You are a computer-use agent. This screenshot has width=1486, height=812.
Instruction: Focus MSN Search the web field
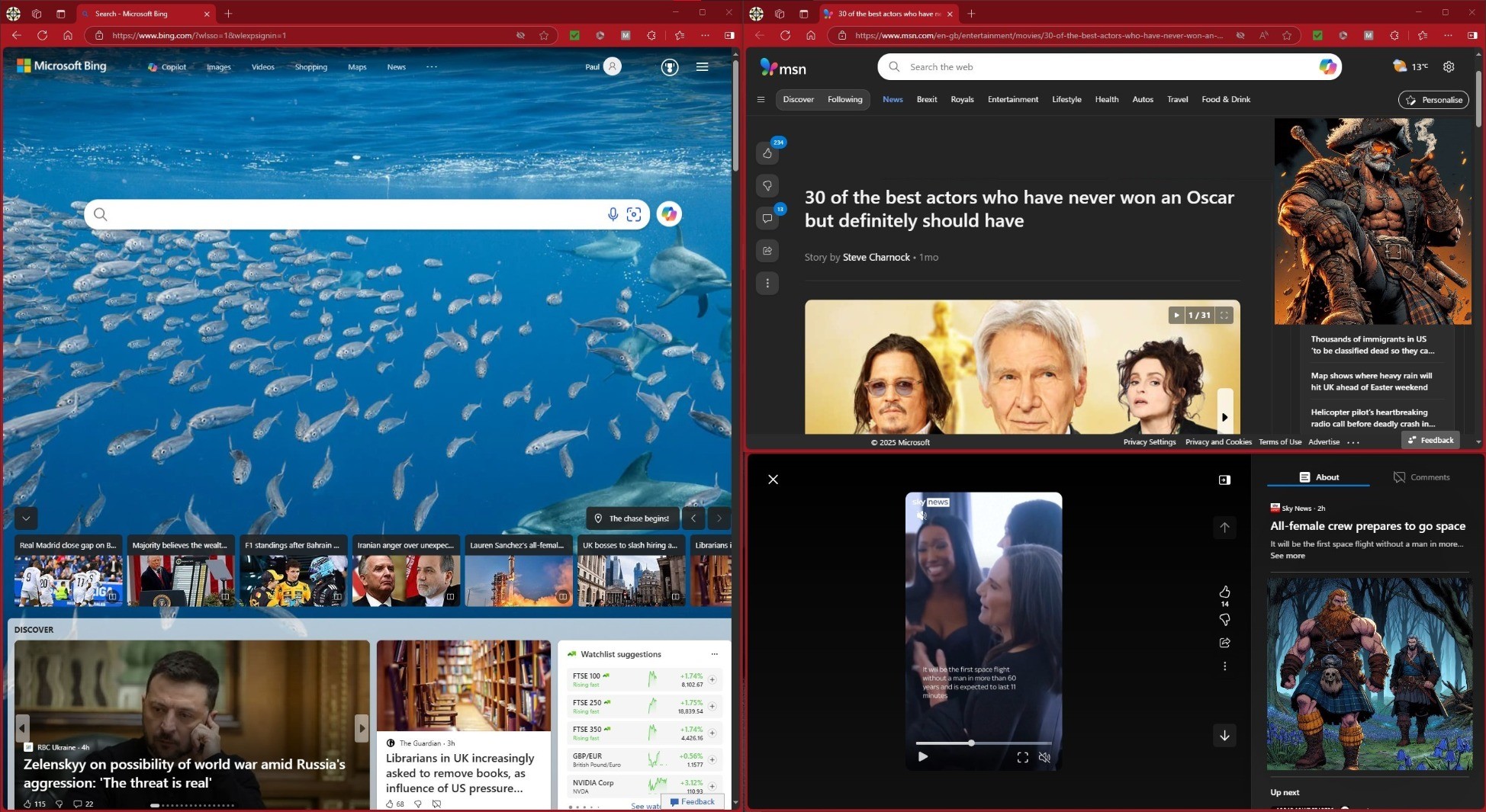[1109, 67]
